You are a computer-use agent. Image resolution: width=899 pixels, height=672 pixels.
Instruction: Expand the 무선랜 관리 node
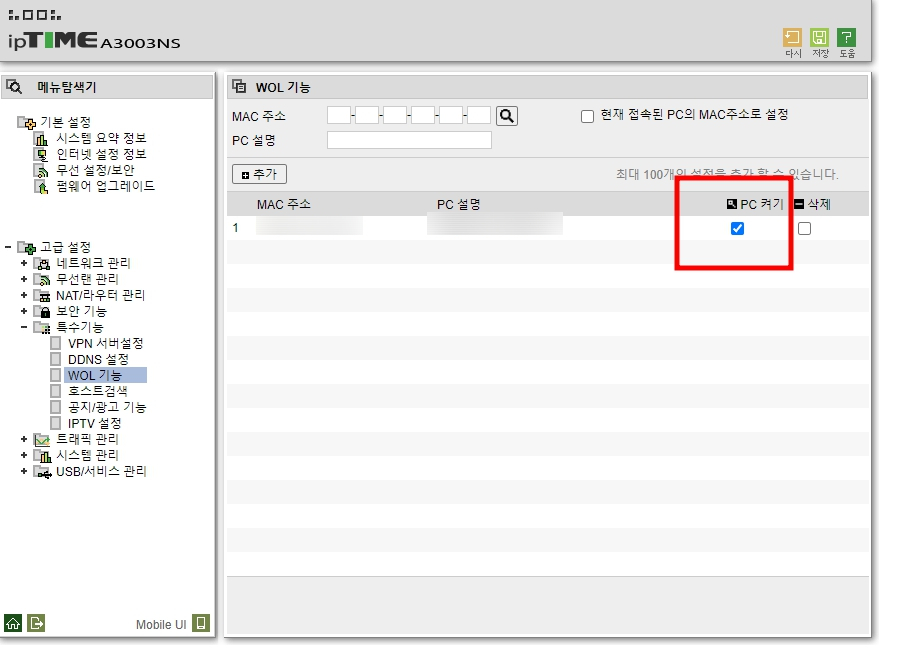click(x=24, y=279)
